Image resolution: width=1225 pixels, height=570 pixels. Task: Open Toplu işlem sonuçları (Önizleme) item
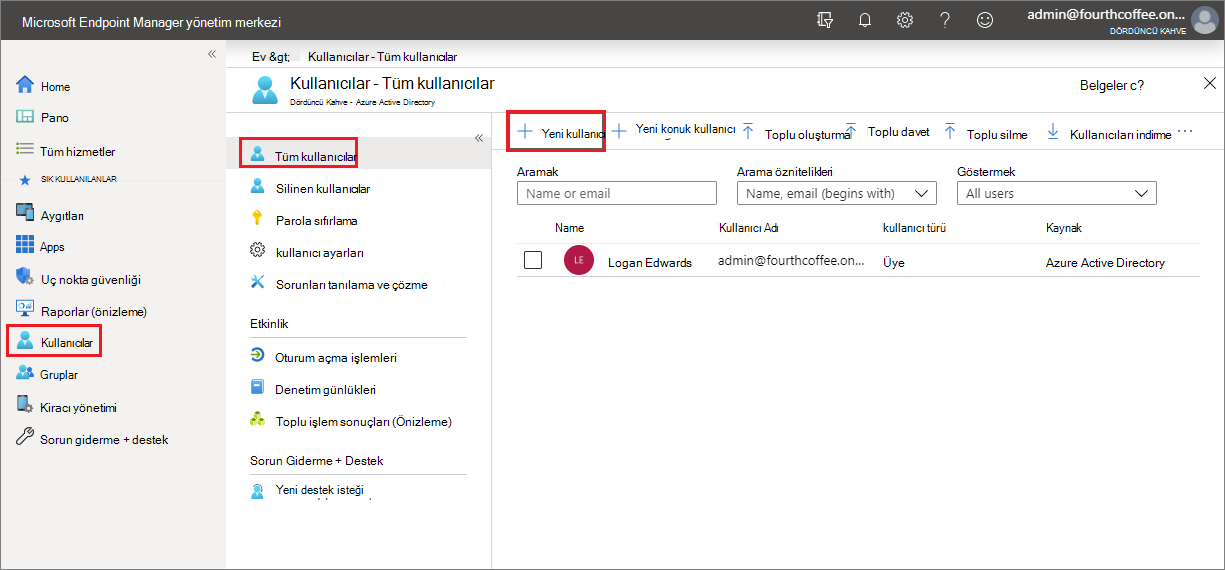pyautogui.click(x=364, y=422)
